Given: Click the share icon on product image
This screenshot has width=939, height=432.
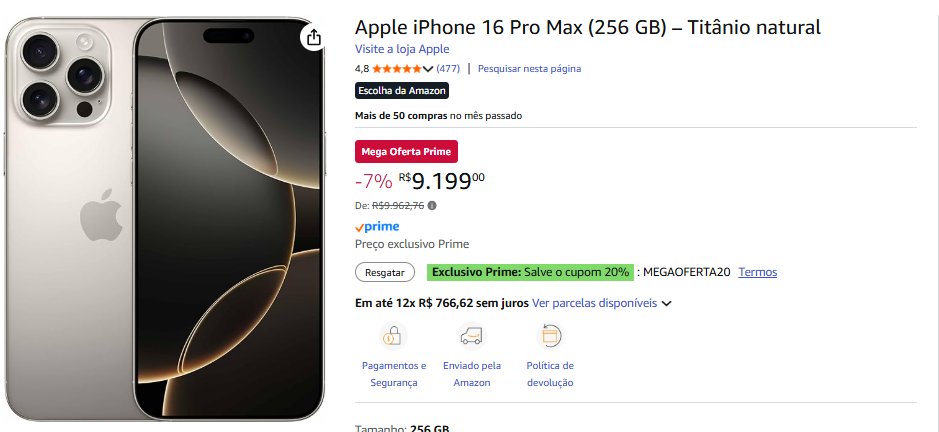Looking at the screenshot, I should pos(313,37).
